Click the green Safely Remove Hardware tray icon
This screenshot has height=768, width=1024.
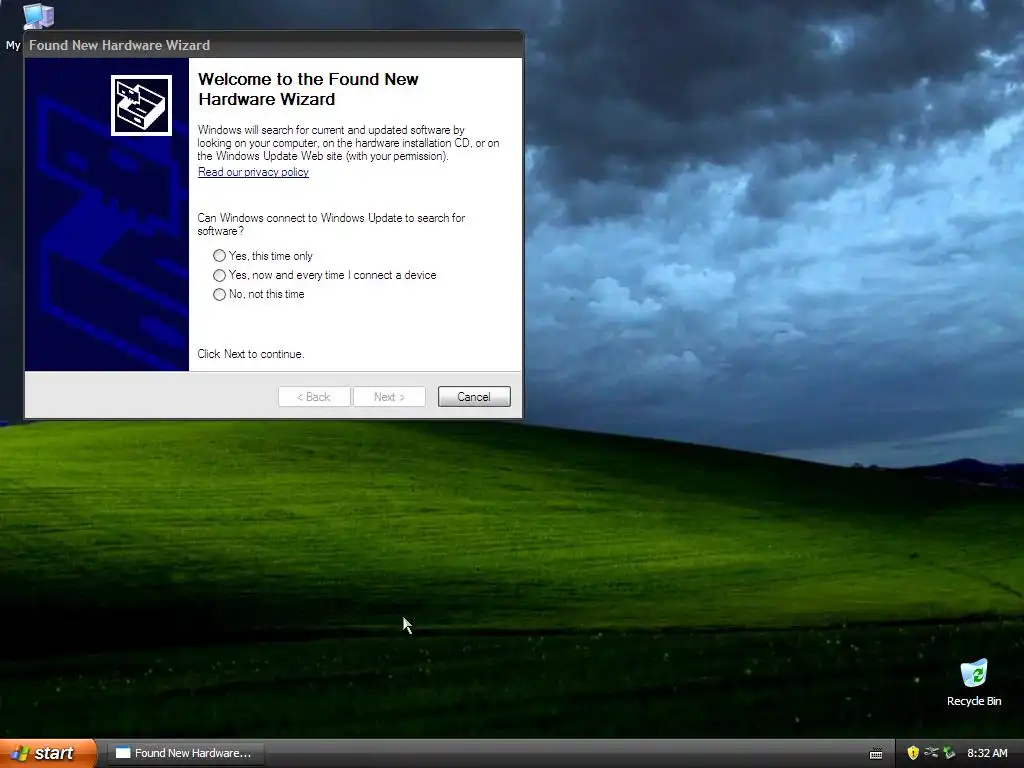coord(950,753)
